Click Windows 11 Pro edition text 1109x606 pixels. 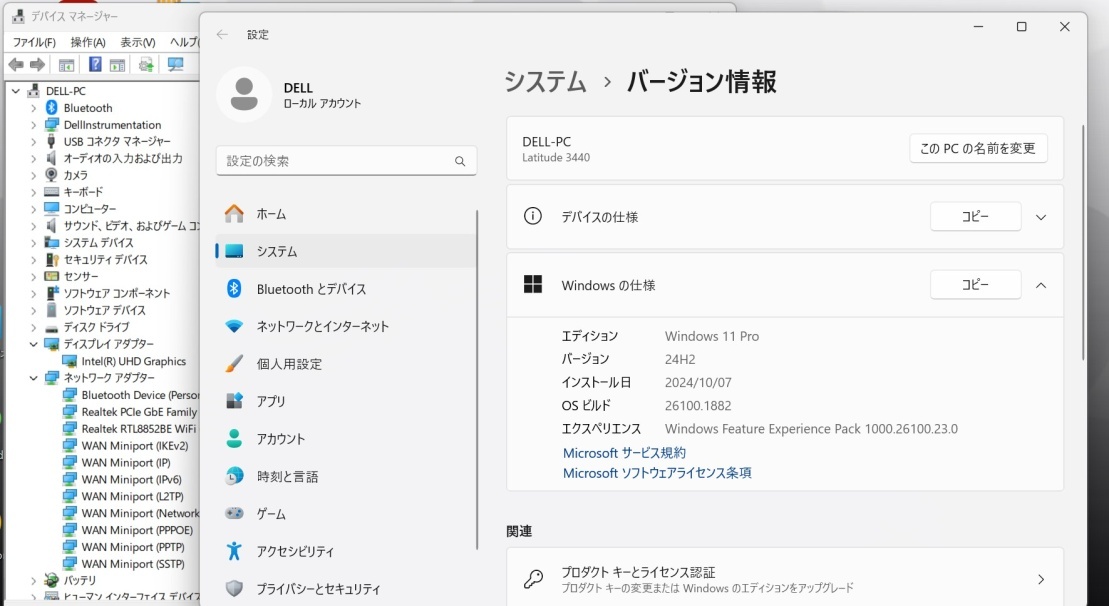pyautogui.click(x=712, y=337)
